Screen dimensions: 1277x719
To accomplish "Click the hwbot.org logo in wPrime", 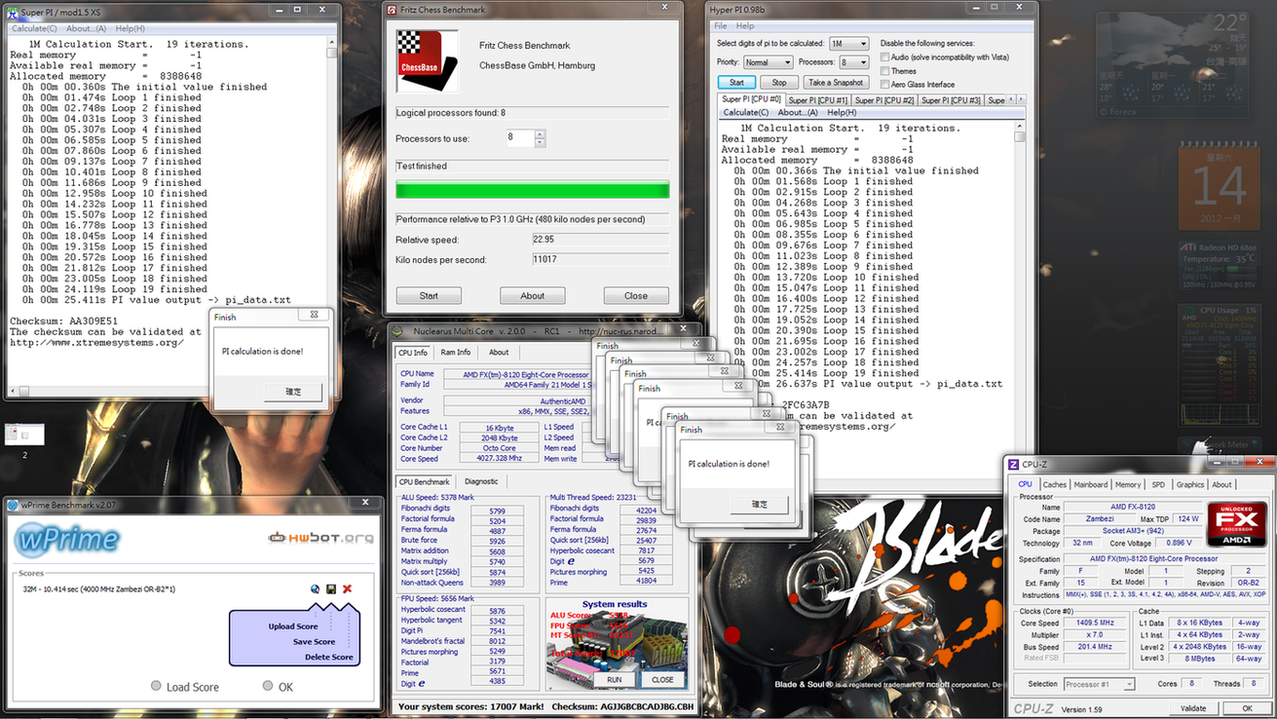I will (x=321, y=537).
